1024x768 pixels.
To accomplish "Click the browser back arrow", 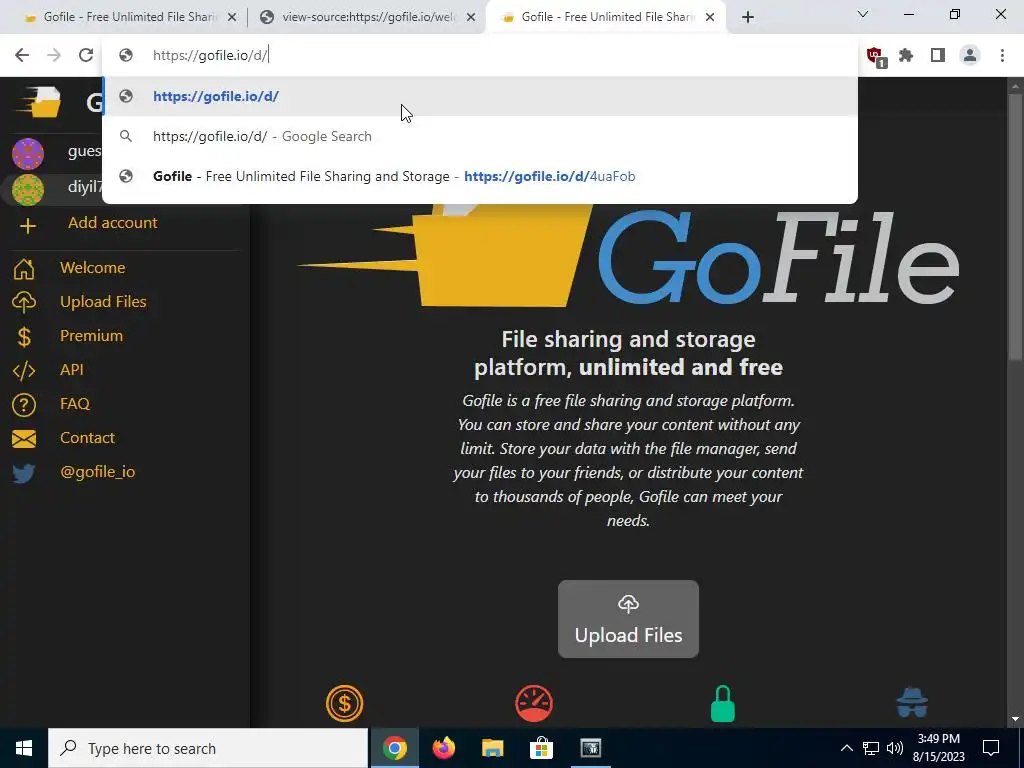I will (22, 56).
